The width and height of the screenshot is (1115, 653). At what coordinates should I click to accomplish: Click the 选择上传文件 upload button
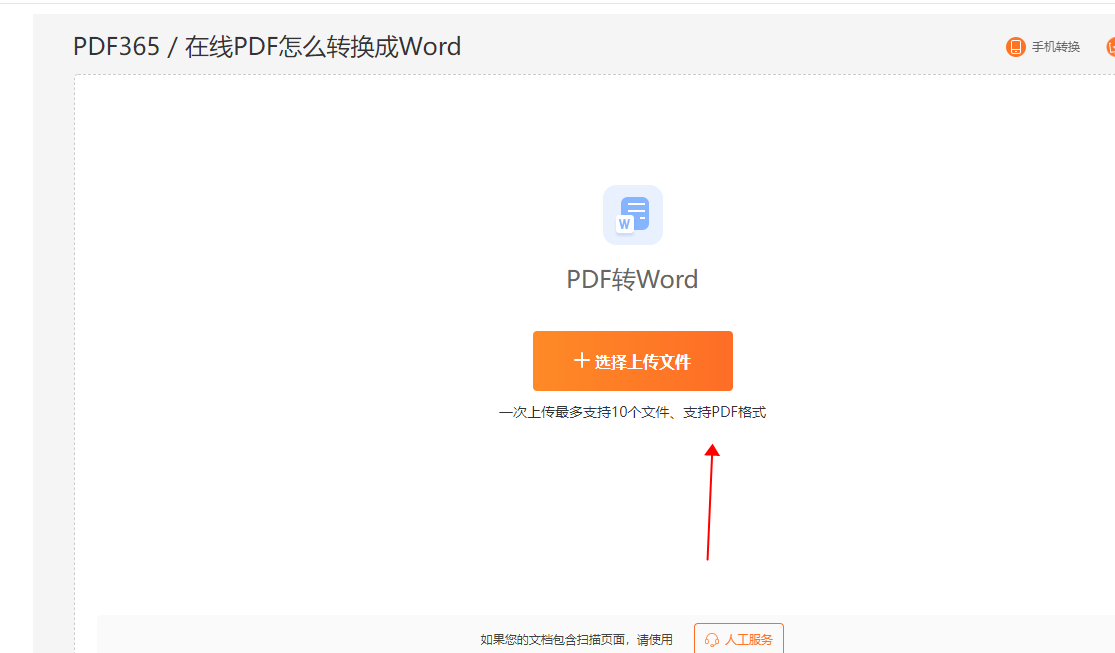[632, 361]
